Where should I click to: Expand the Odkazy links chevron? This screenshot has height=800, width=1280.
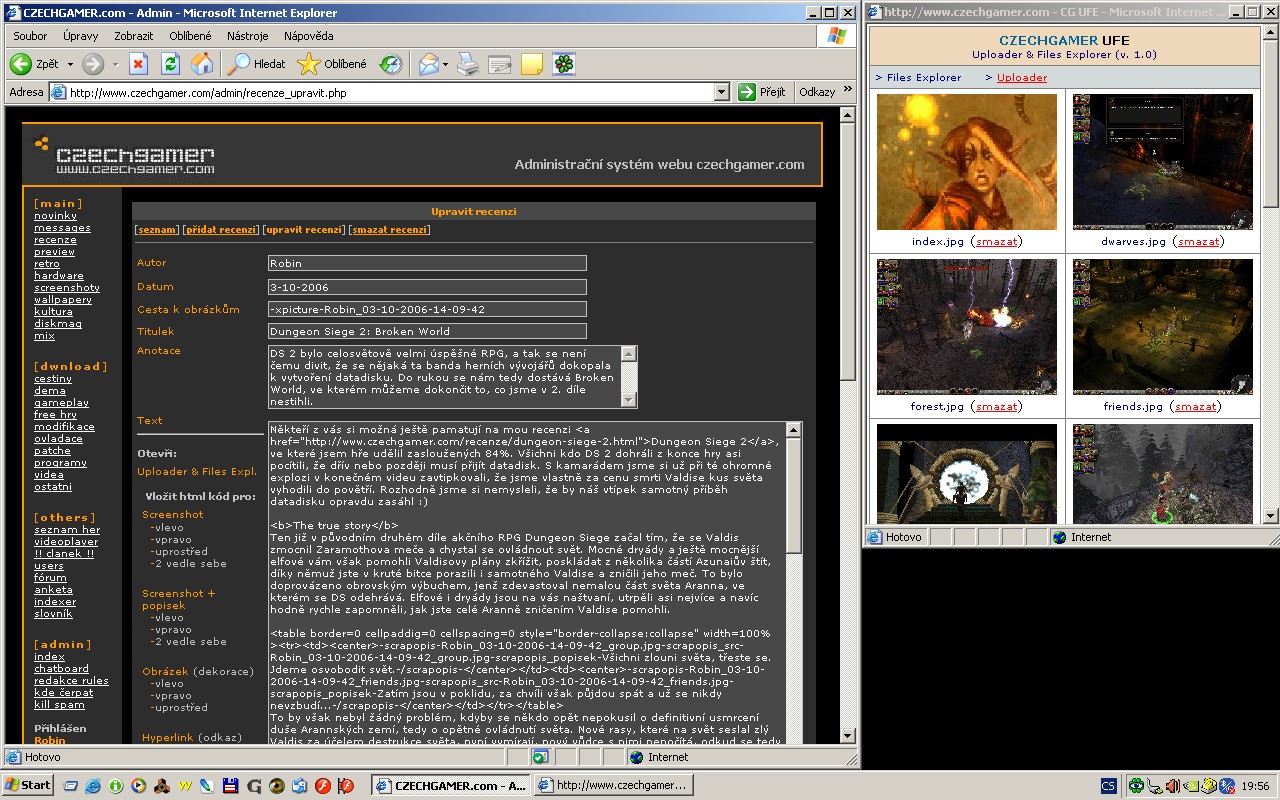(x=848, y=91)
